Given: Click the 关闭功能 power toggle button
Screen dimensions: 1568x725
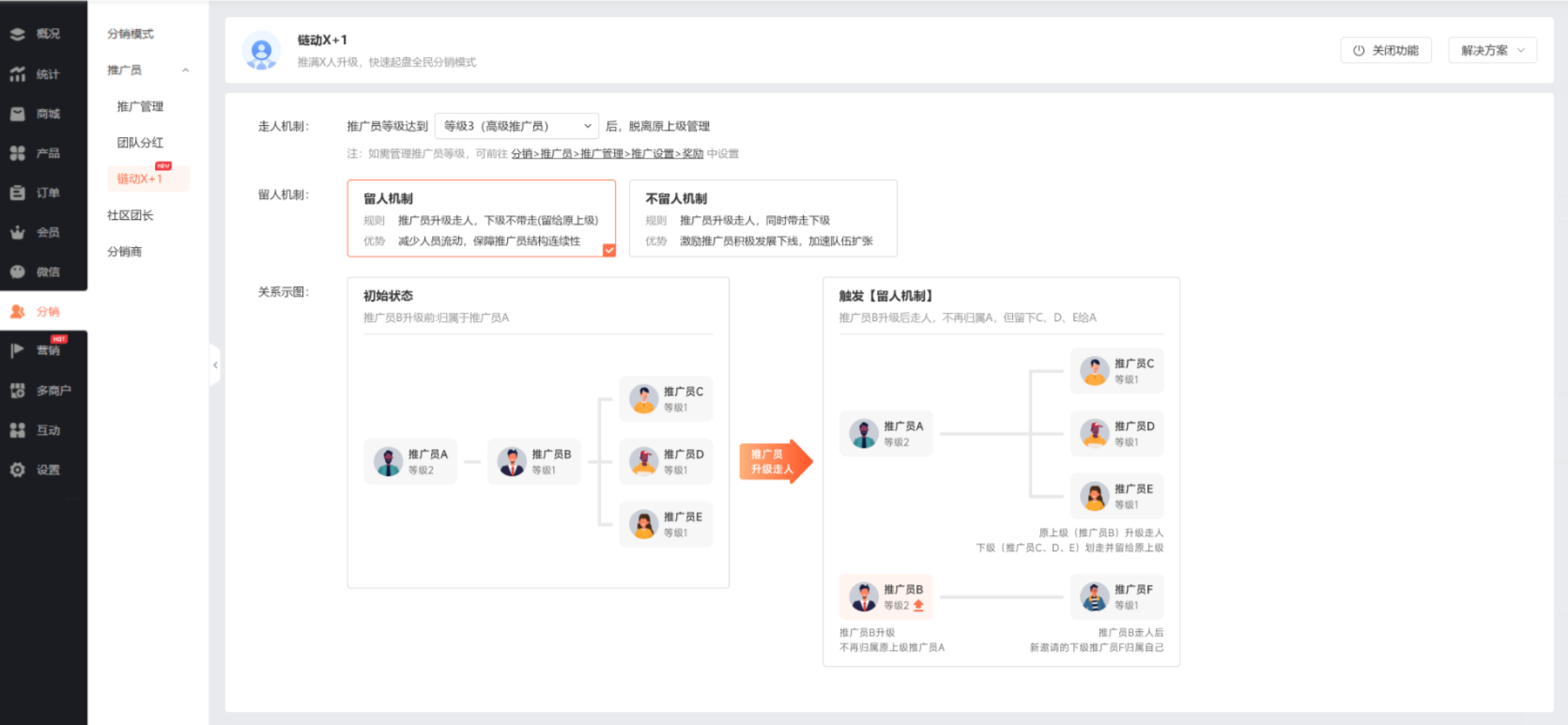Looking at the screenshot, I should point(1386,51).
